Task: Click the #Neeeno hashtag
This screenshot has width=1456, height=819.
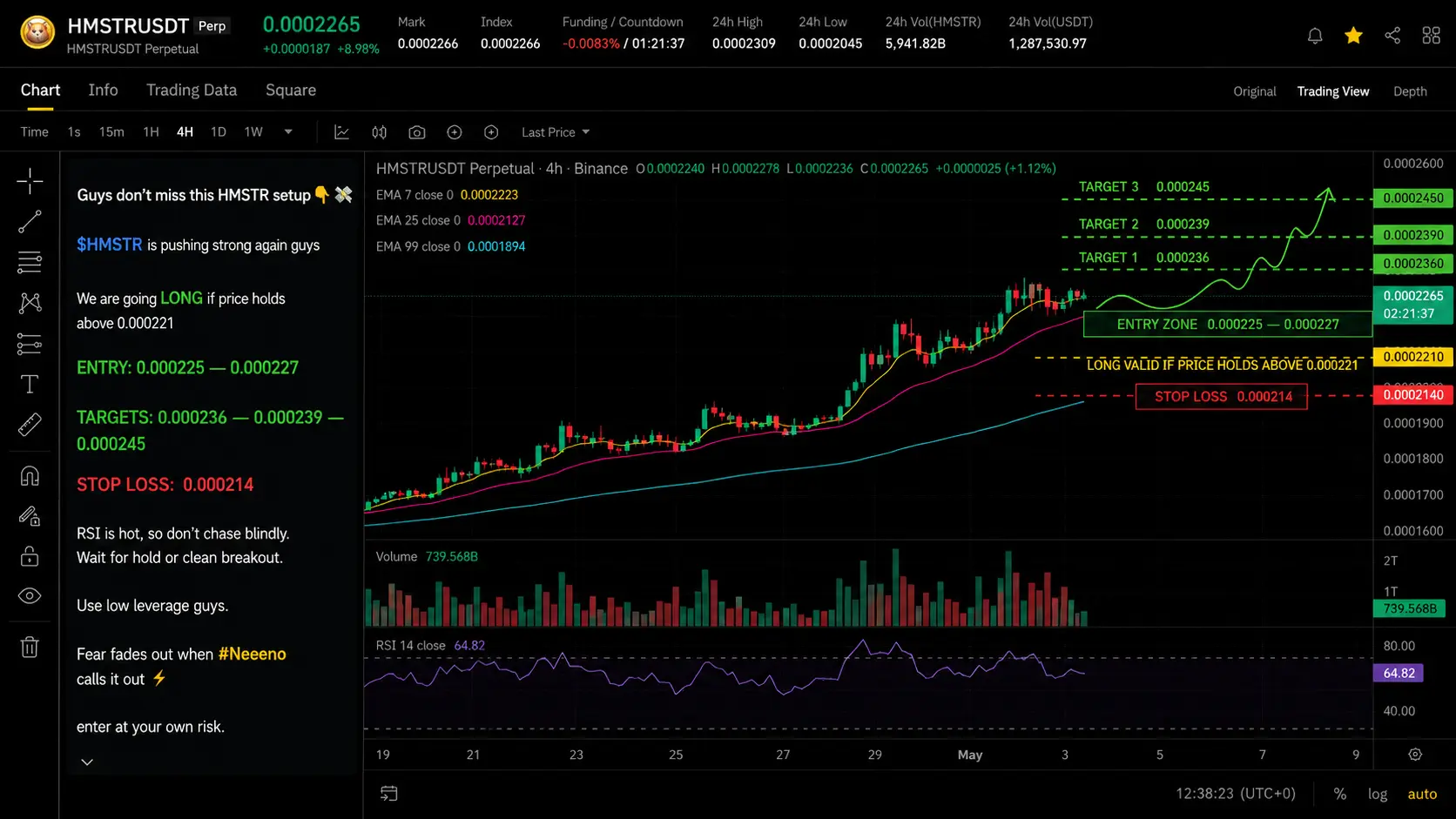Action: click(252, 654)
